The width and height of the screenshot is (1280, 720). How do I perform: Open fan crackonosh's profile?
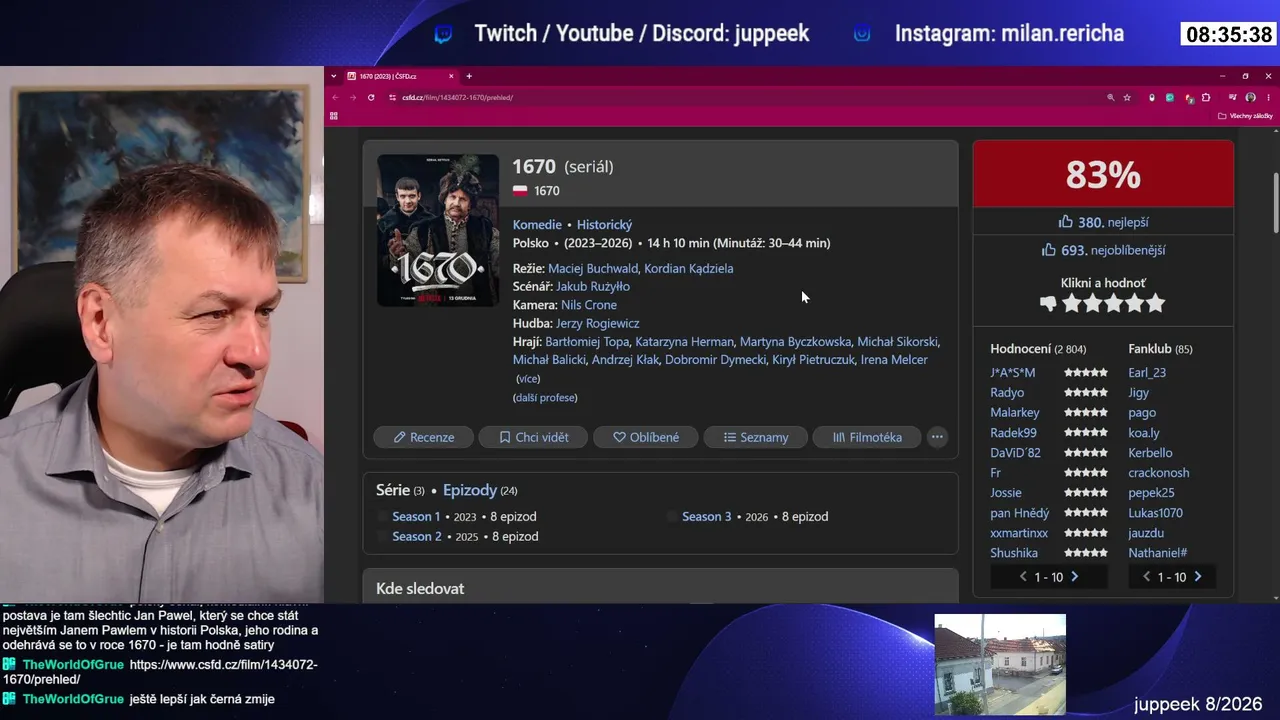click(x=1159, y=473)
